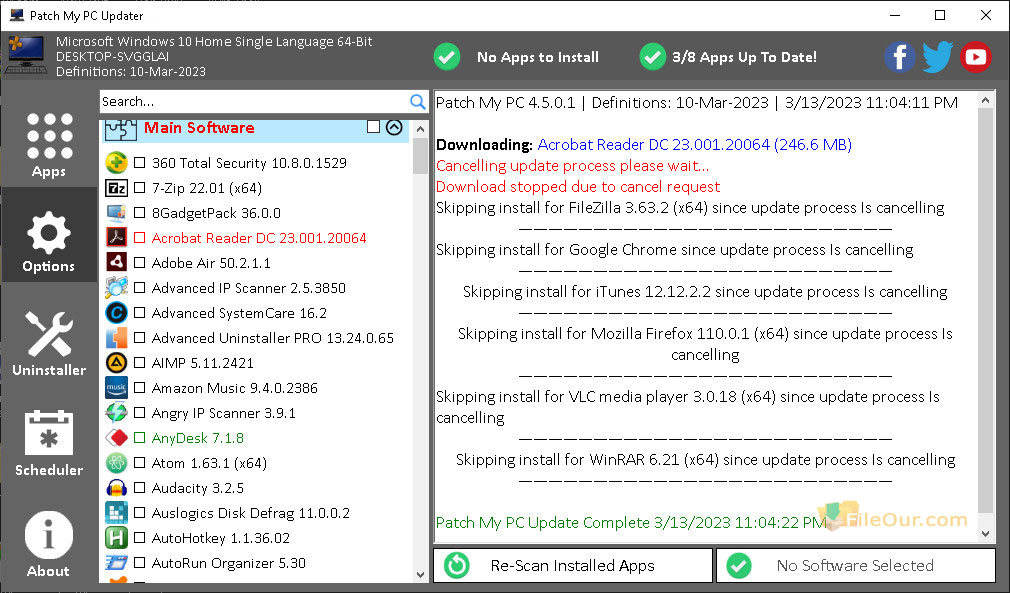1010x593 pixels.
Task: Click the AutoHotkey app icon
Action: click(x=116, y=538)
